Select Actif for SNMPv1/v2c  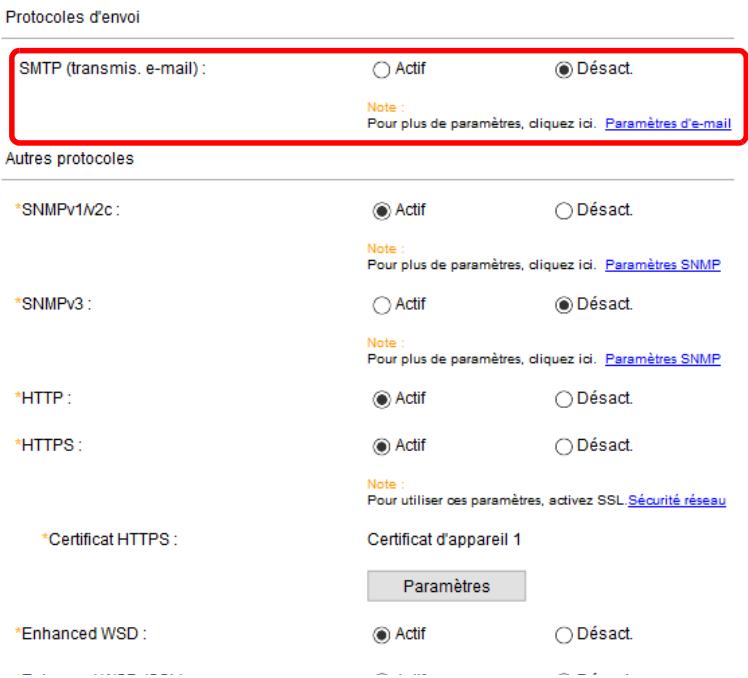381,210
